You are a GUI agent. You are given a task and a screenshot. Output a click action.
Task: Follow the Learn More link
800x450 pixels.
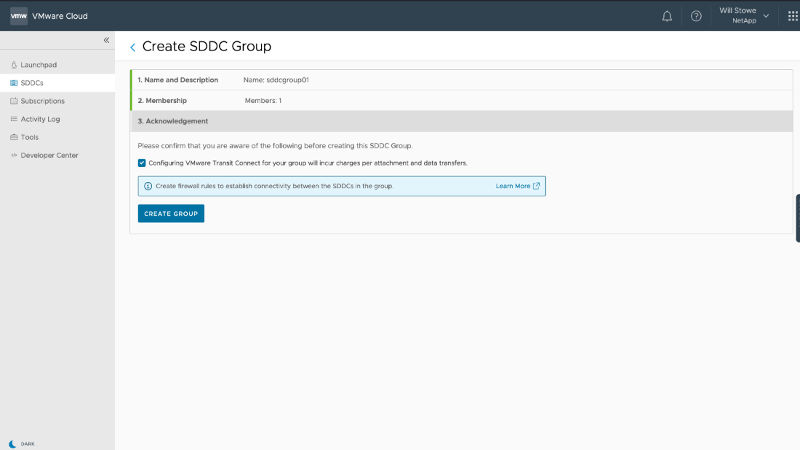pyautogui.click(x=517, y=186)
